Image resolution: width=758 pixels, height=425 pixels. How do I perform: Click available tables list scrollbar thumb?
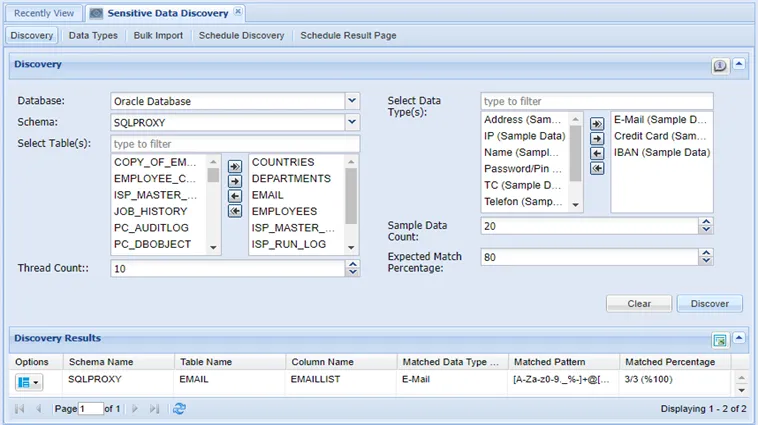click(213, 175)
